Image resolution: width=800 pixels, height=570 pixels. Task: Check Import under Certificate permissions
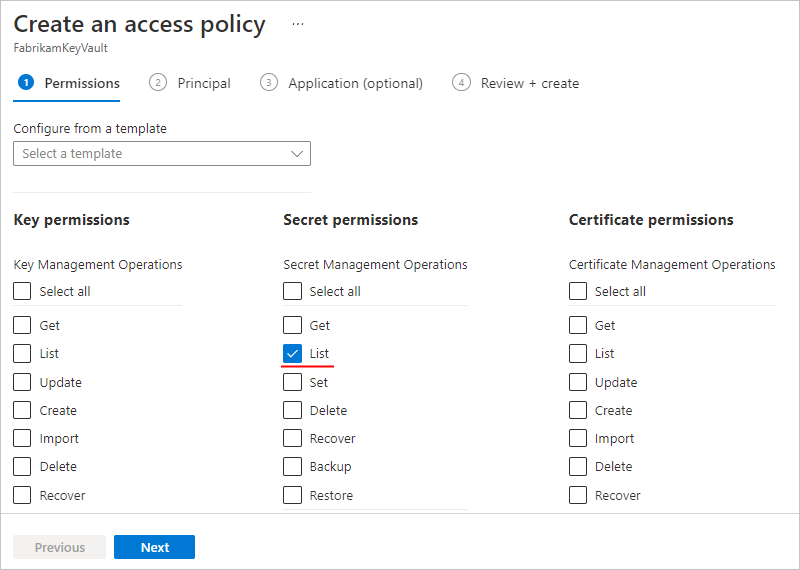578,438
